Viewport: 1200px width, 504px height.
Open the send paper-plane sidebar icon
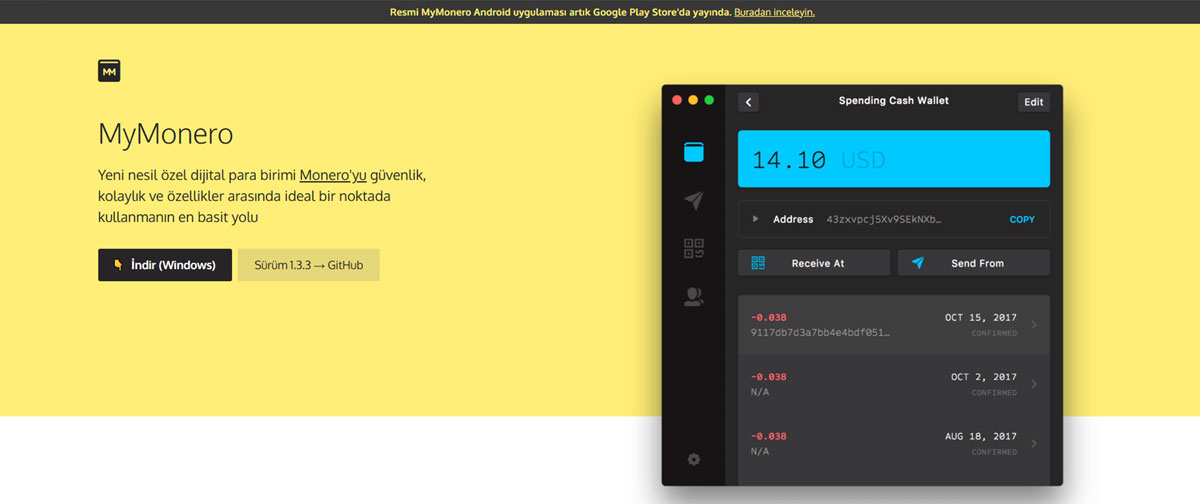pyautogui.click(x=693, y=201)
